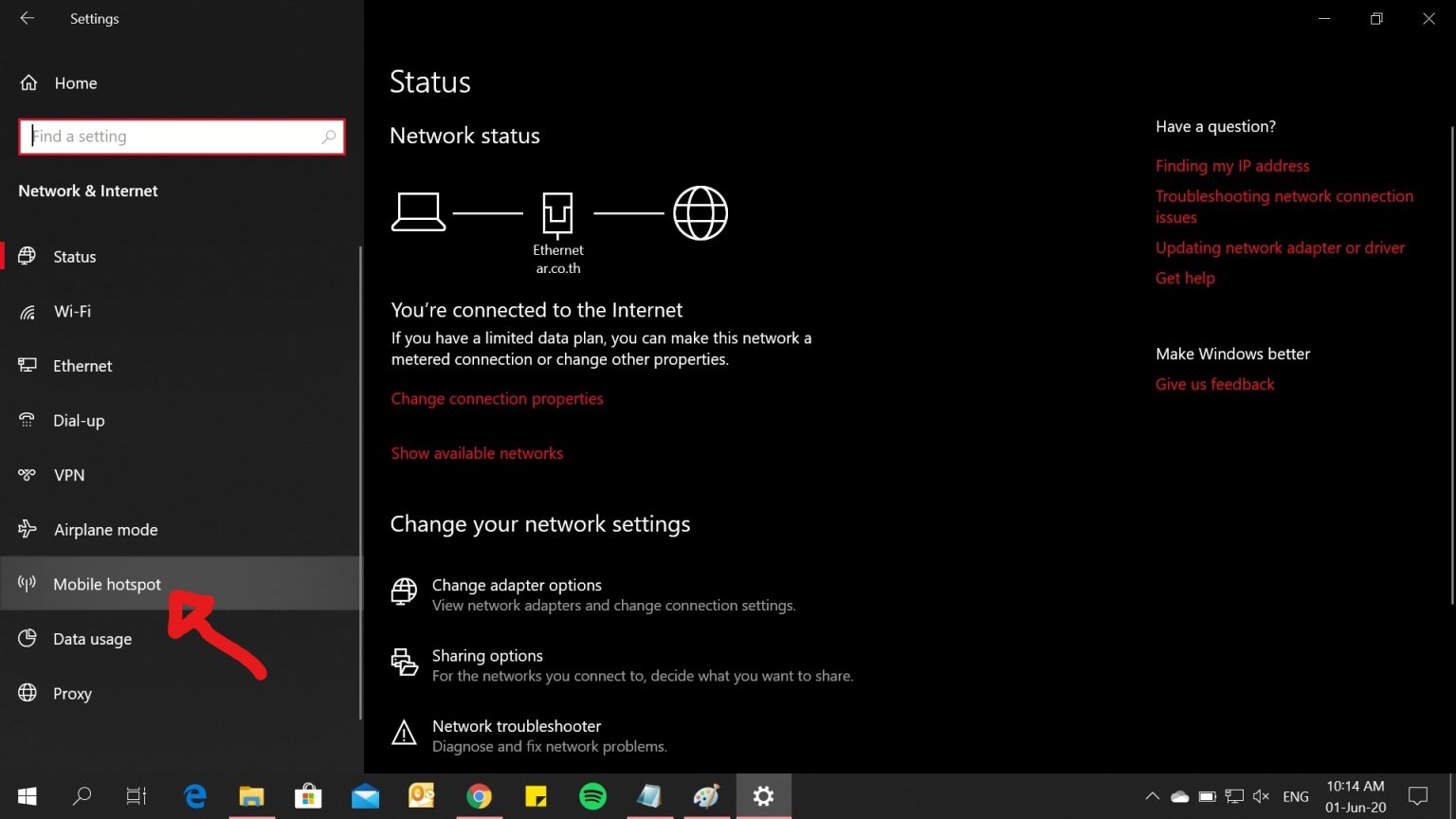Screen dimensions: 1456x819
Task: Click Change connection properties
Action: point(497,398)
